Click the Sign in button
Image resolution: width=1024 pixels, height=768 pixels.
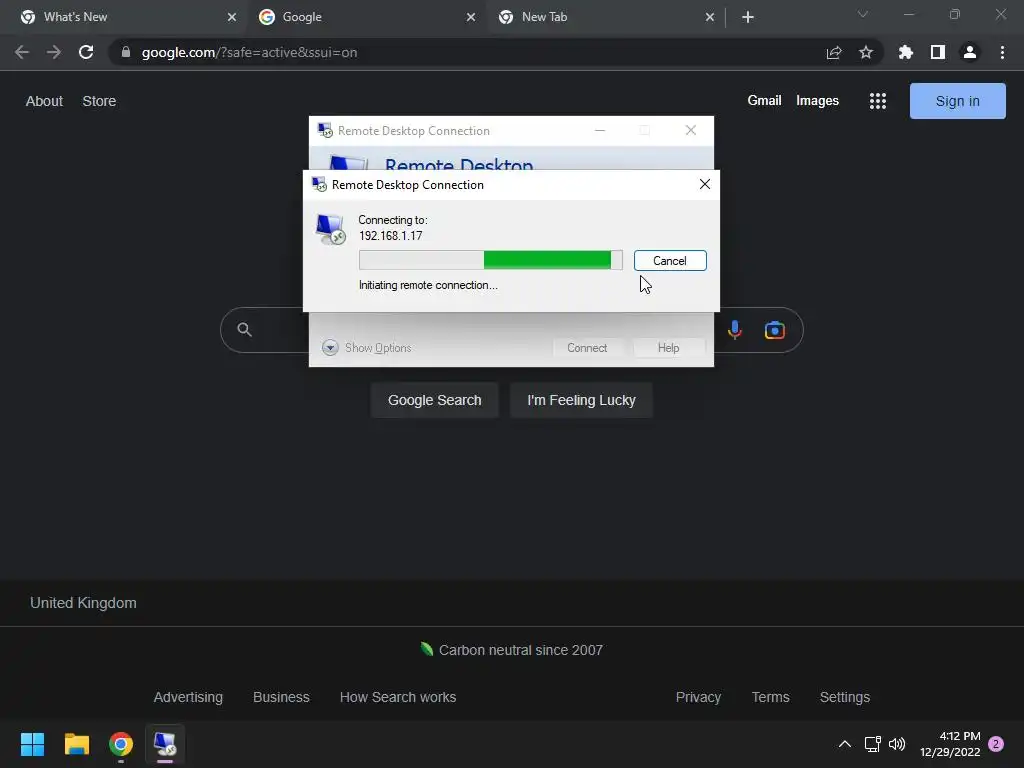[957, 101]
